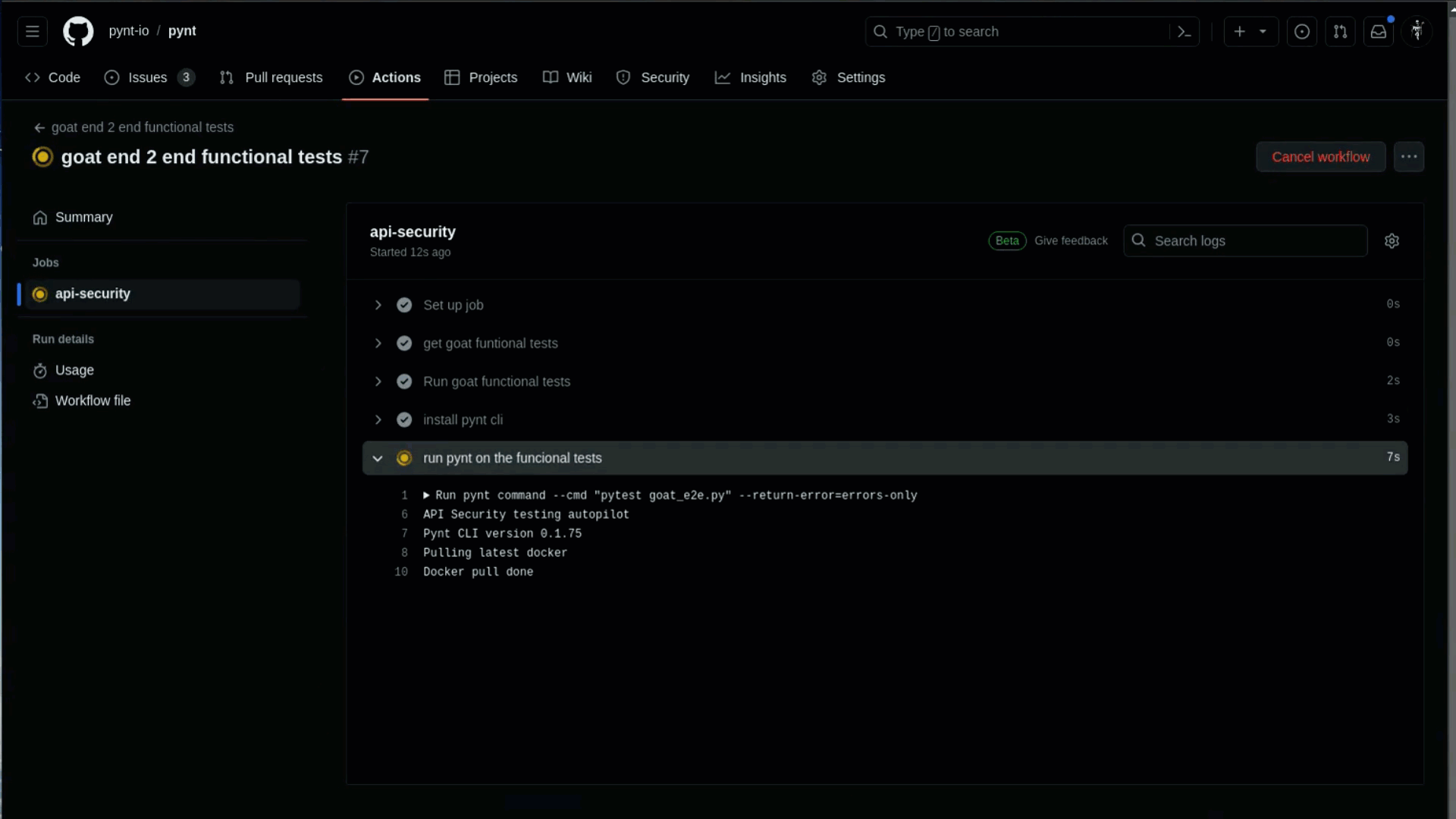Switch to the Insights tab

751,77
